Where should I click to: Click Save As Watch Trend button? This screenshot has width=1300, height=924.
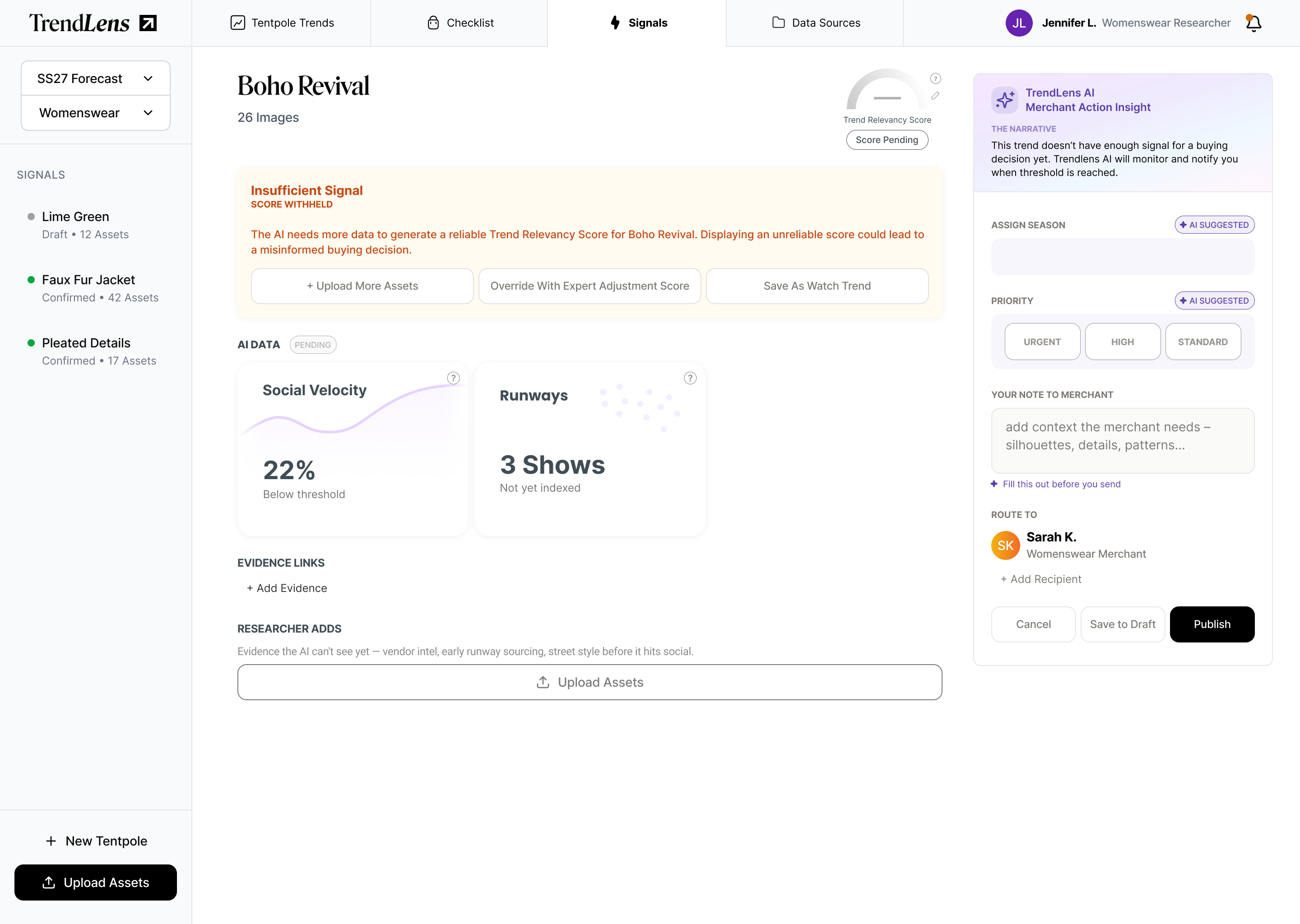[817, 286]
